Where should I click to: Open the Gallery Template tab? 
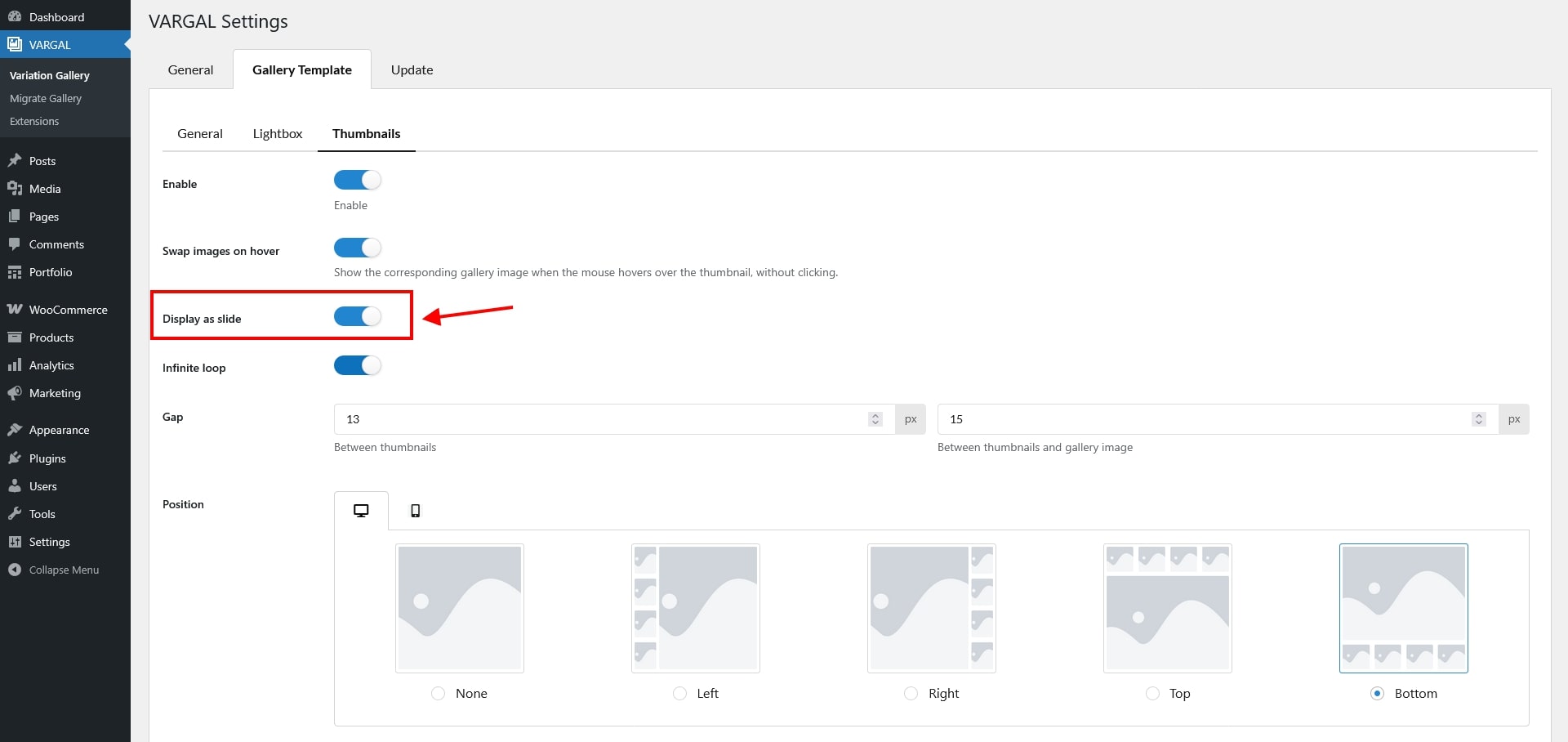(x=302, y=70)
